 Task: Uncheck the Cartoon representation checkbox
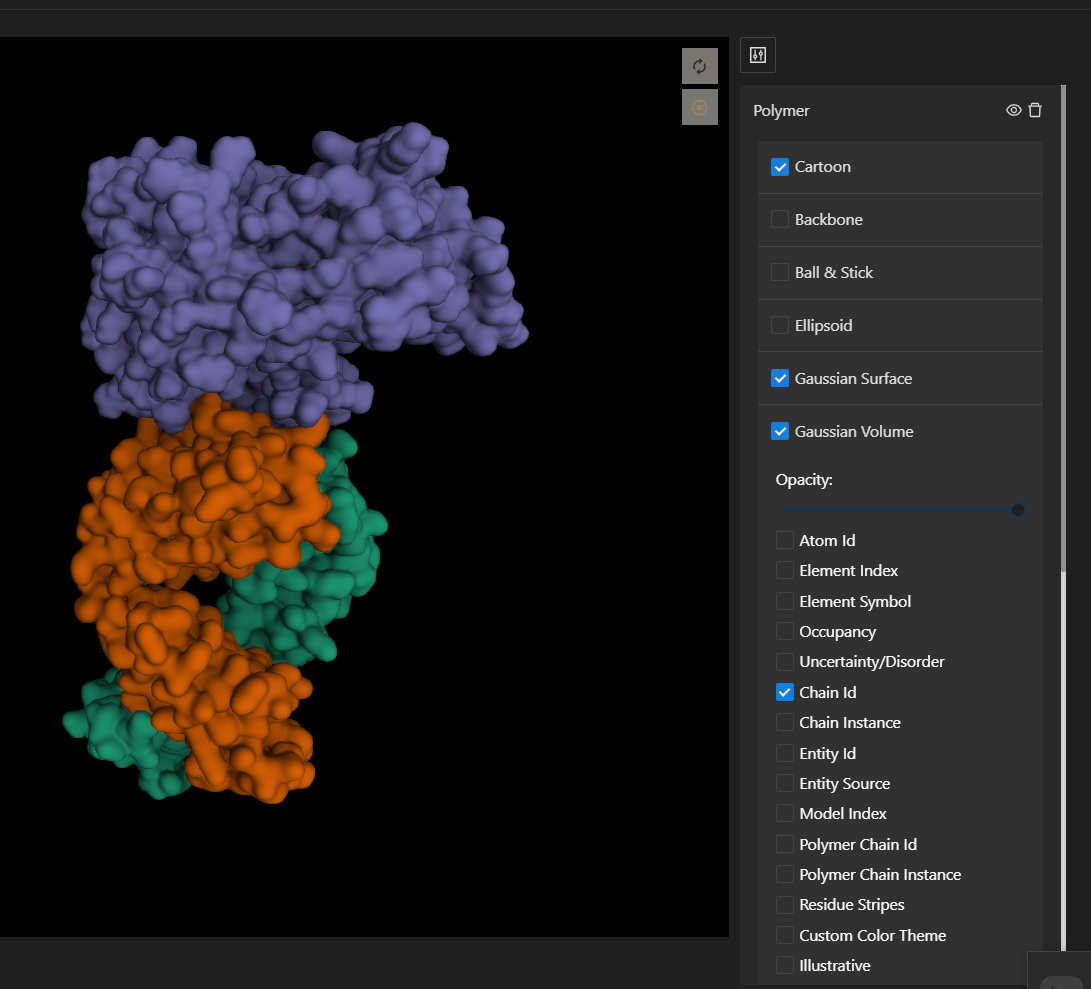pos(780,167)
